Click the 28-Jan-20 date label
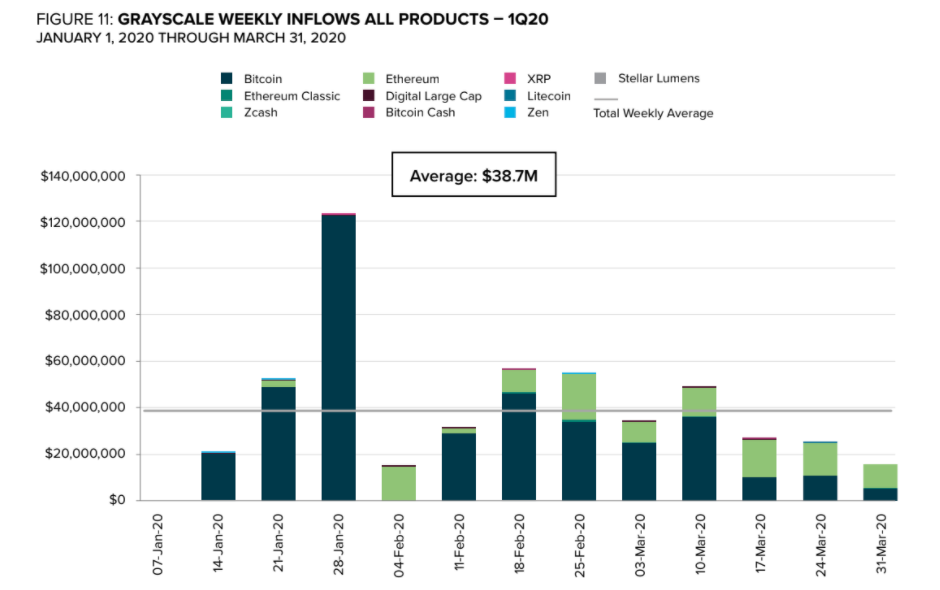 click(339, 544)
